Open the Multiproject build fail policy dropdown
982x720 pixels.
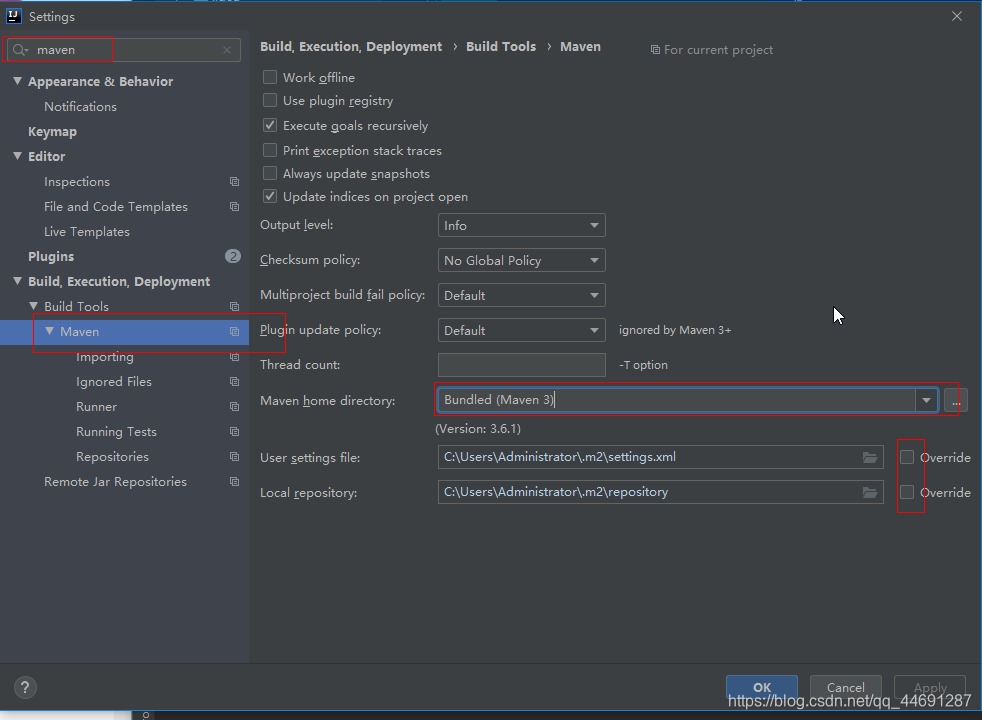pyautogui.click(x=522, y=296)
